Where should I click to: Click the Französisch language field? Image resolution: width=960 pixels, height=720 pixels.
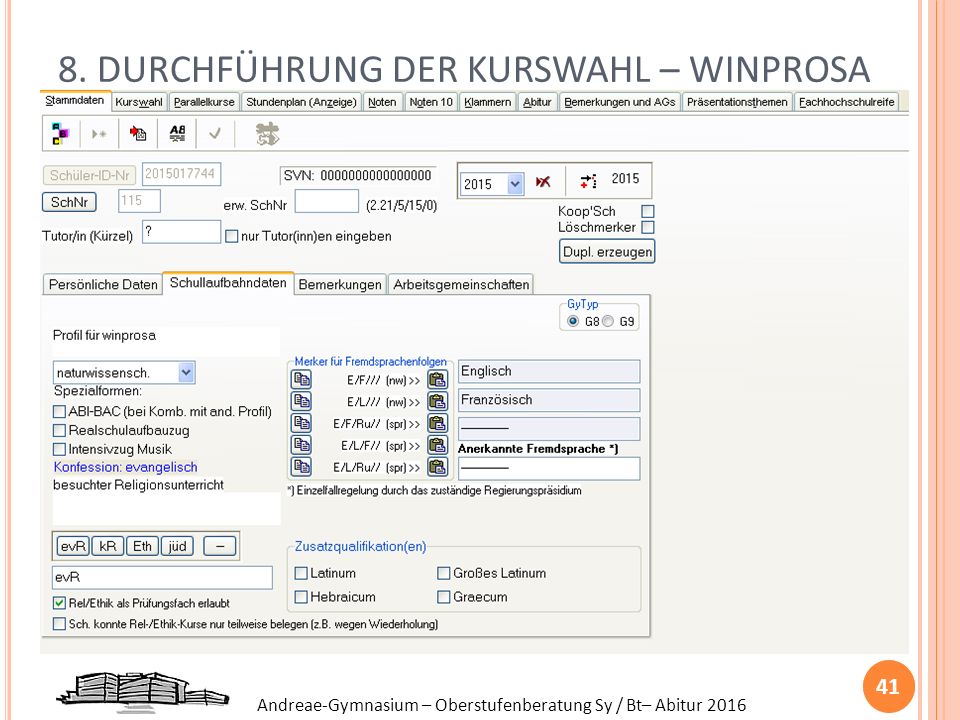pyautogui.click(x=549, y=400)
